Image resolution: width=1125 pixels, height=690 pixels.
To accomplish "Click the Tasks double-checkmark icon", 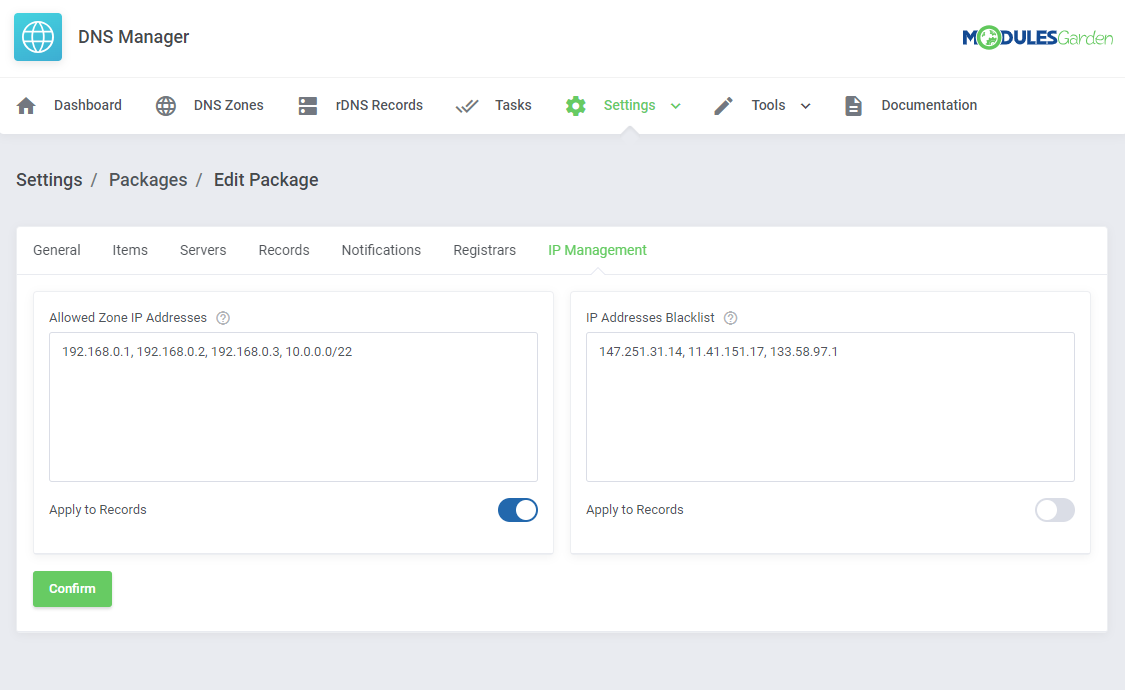I will tap(467, 106).
